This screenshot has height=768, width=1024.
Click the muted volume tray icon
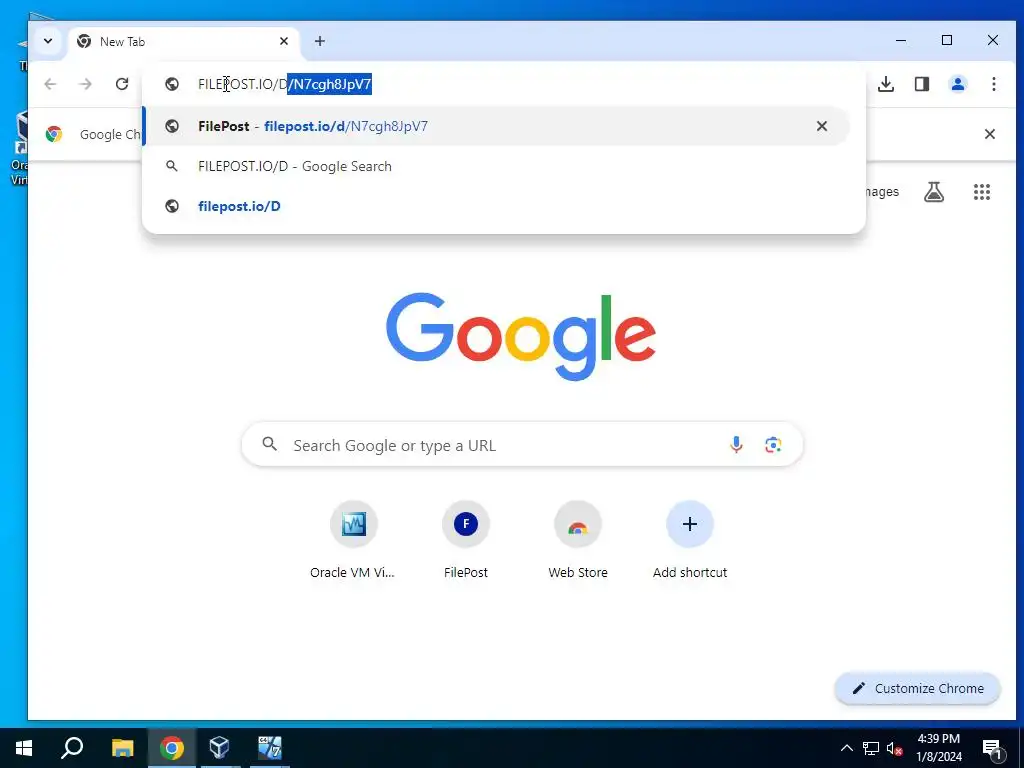[x=894, y=748]
